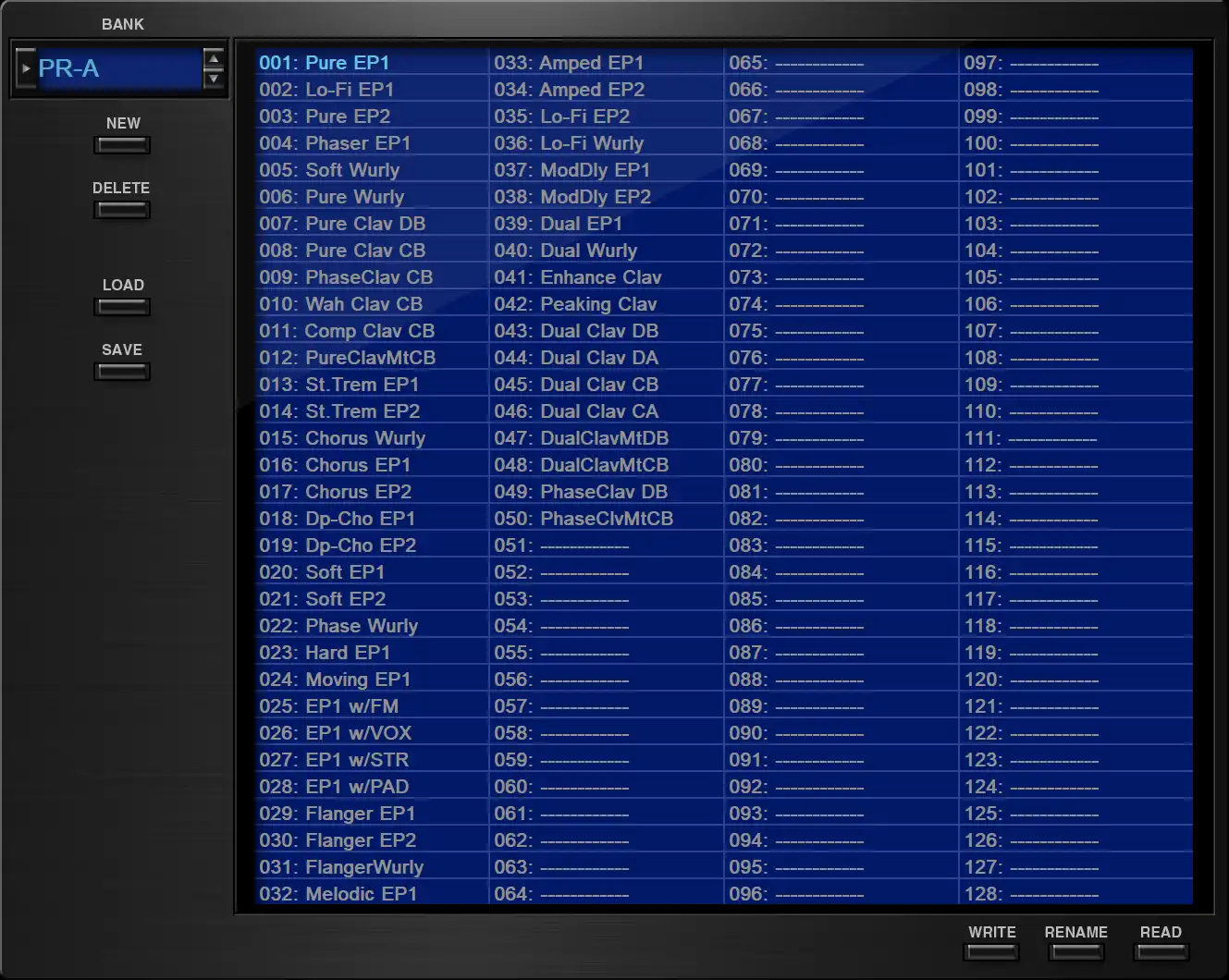The image size is (1229, 980).
Task: Select patch 001: Pure EP1
Action: [x=325, y=63]
